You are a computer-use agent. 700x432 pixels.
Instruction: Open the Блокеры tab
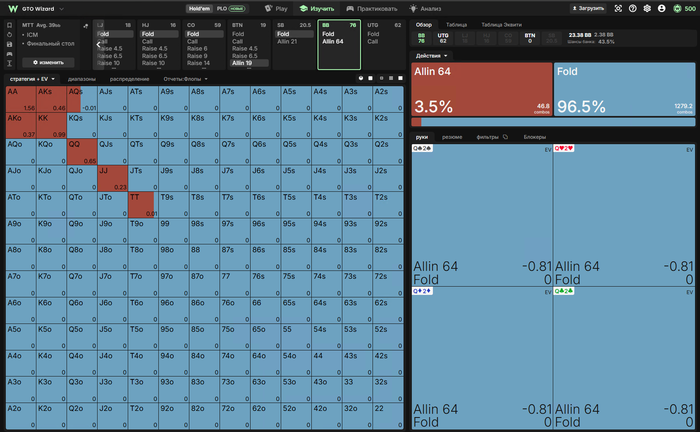[534, 137]
